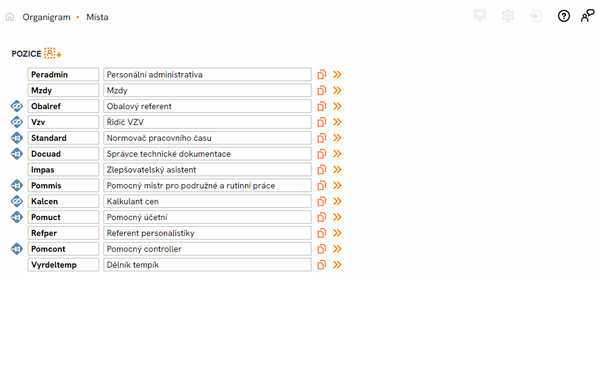
Task: Go to Organigram in the breadcrumb
Action: pyautogui.click(x=46, y=17)
